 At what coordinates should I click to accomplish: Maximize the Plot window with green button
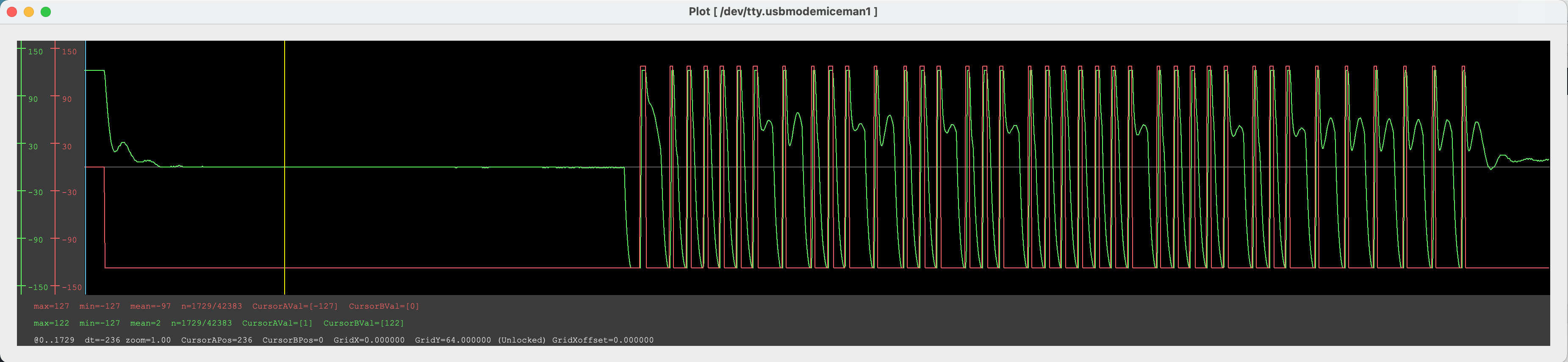[46, 11]
